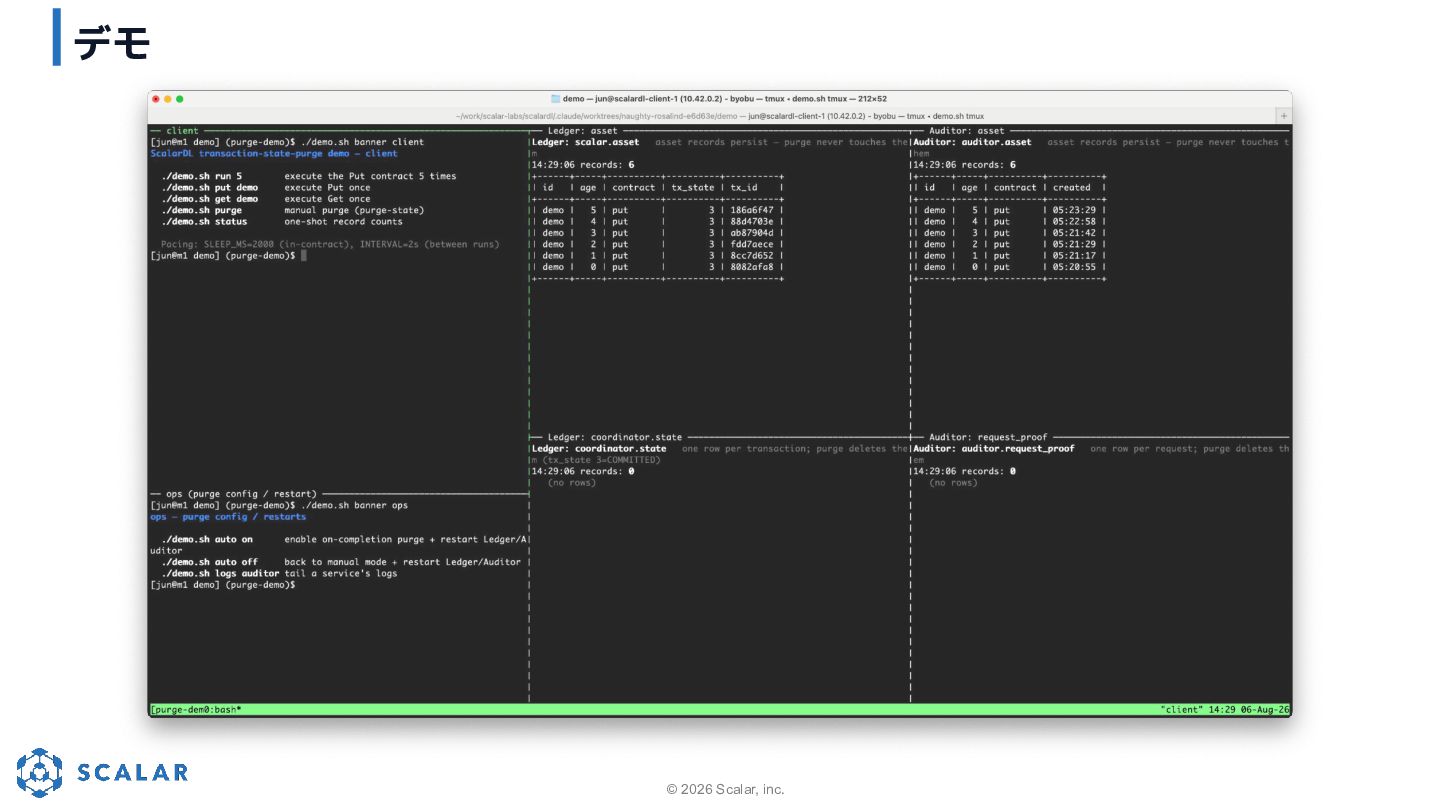Click created time 05:23:29 in Auditor table
This screenshot has height=810, width=1440.
[x=1074, y=210]
